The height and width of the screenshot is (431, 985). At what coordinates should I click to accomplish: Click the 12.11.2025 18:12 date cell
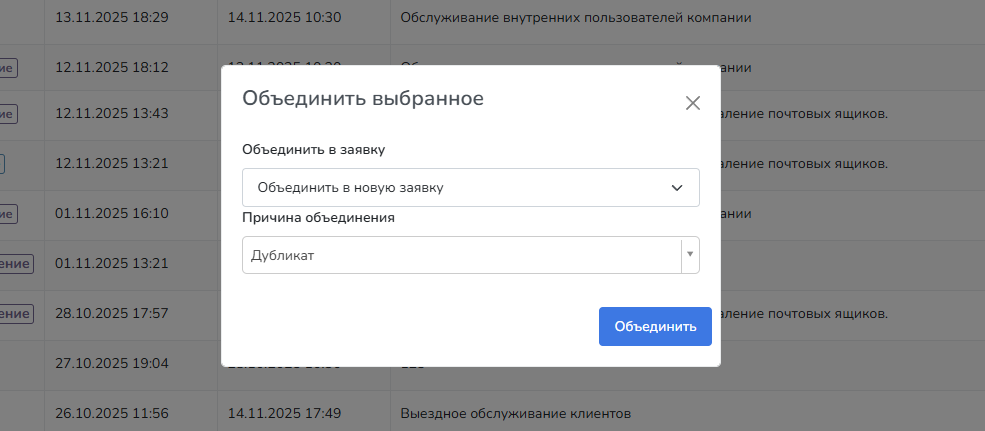(x=112, y=67)
